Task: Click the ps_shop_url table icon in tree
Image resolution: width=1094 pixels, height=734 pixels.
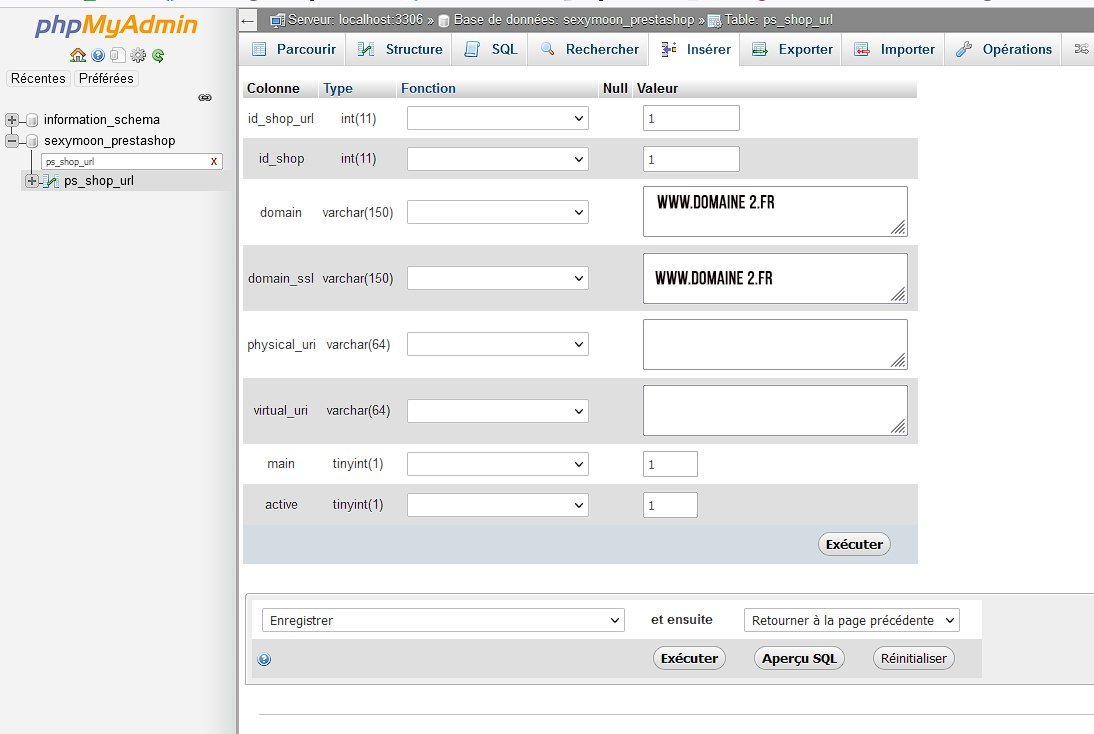Action: point(50,181)
